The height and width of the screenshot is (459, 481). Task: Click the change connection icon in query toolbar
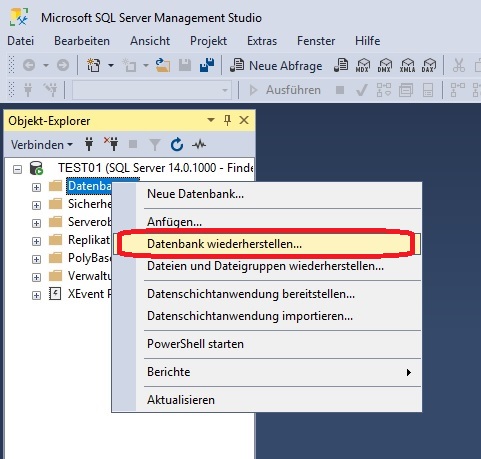point(51,90)
